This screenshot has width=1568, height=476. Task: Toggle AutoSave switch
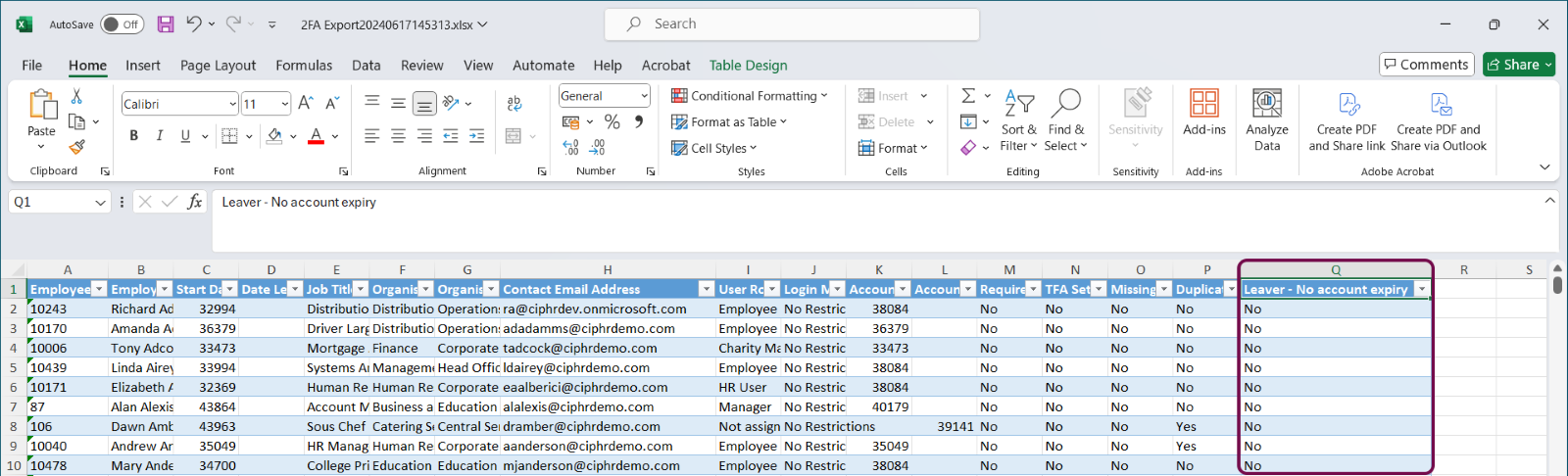pos(122,24)
